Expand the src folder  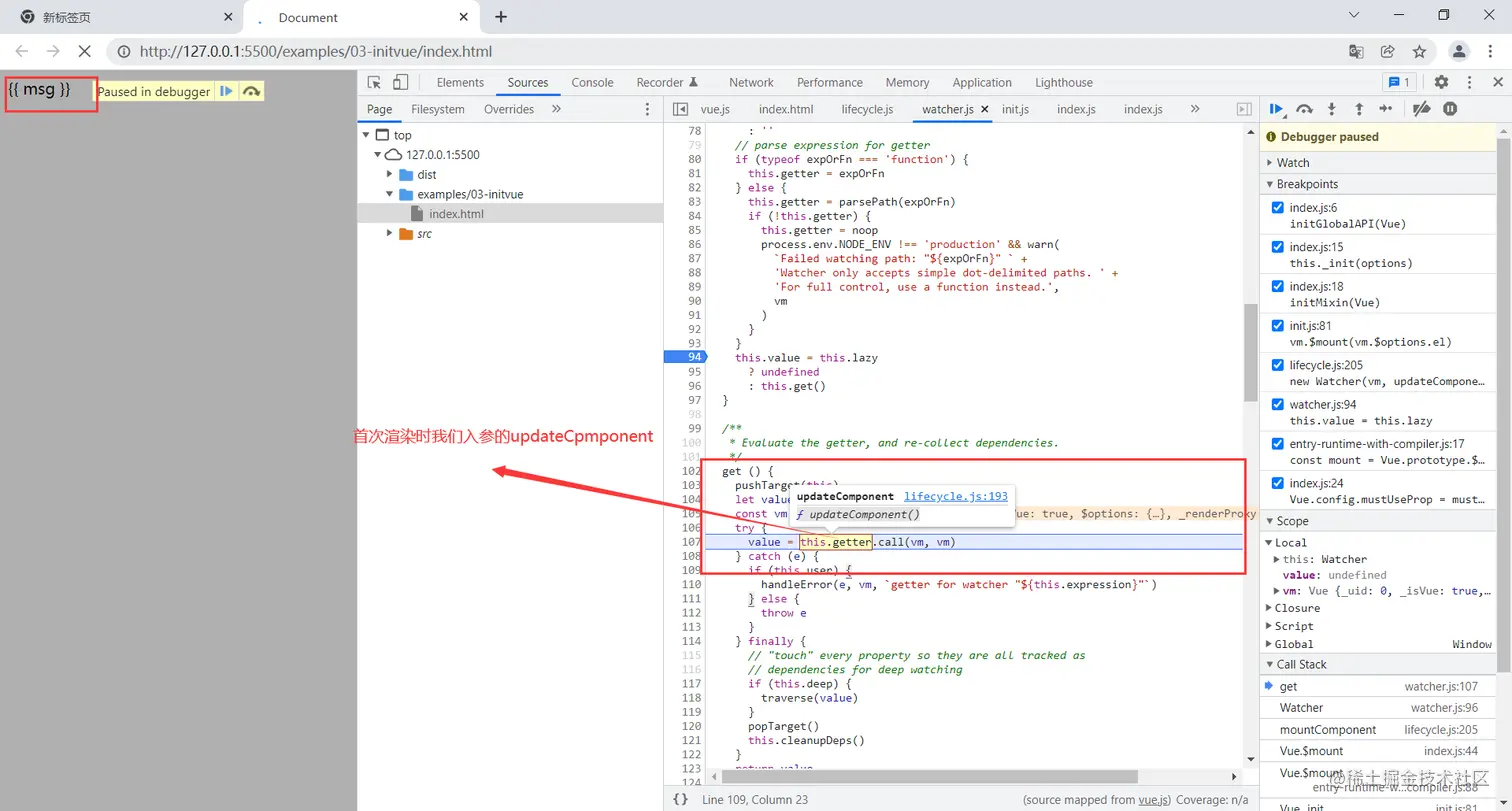point(390,233)
